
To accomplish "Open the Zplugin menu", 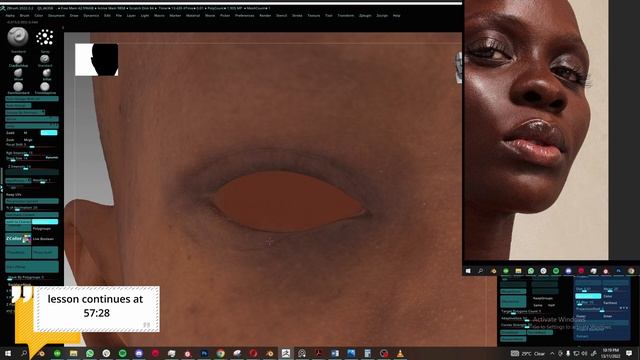I will tap(365, 16).
